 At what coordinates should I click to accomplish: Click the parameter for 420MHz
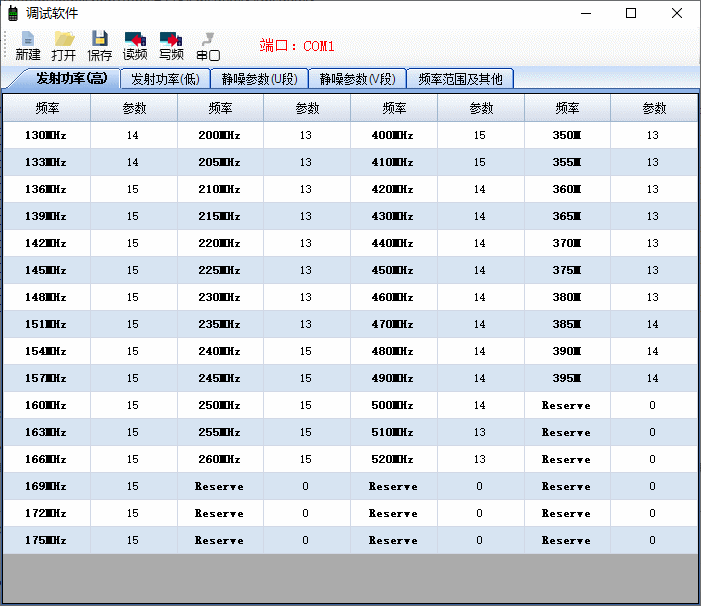(481, 189)
